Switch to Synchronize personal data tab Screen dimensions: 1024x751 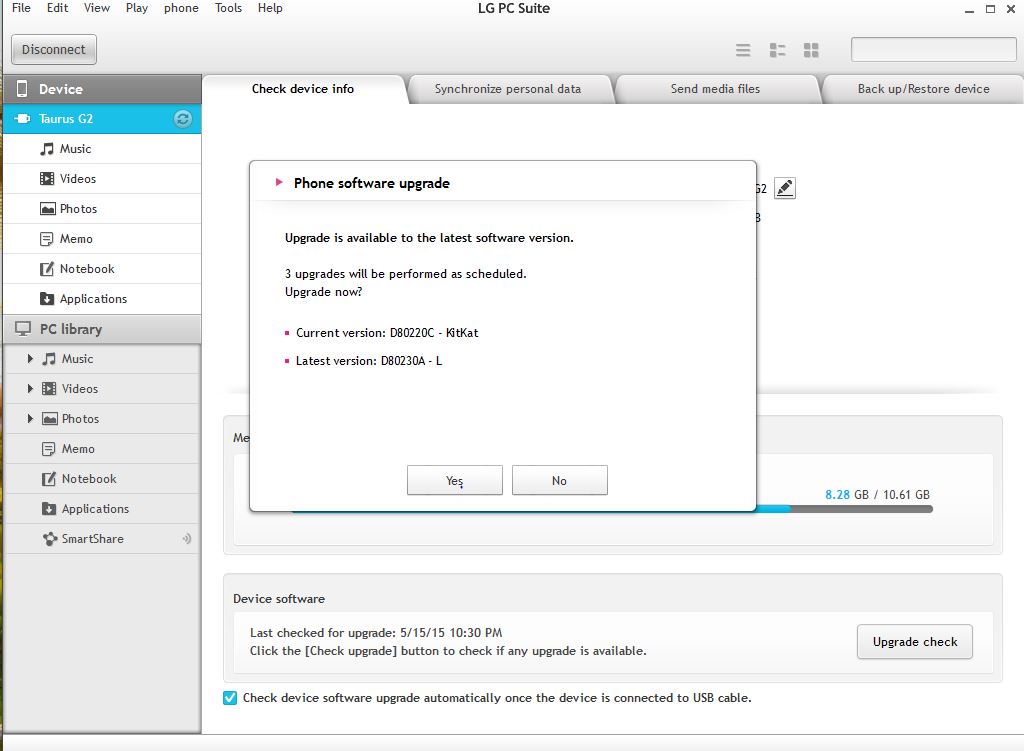point(508,89)
